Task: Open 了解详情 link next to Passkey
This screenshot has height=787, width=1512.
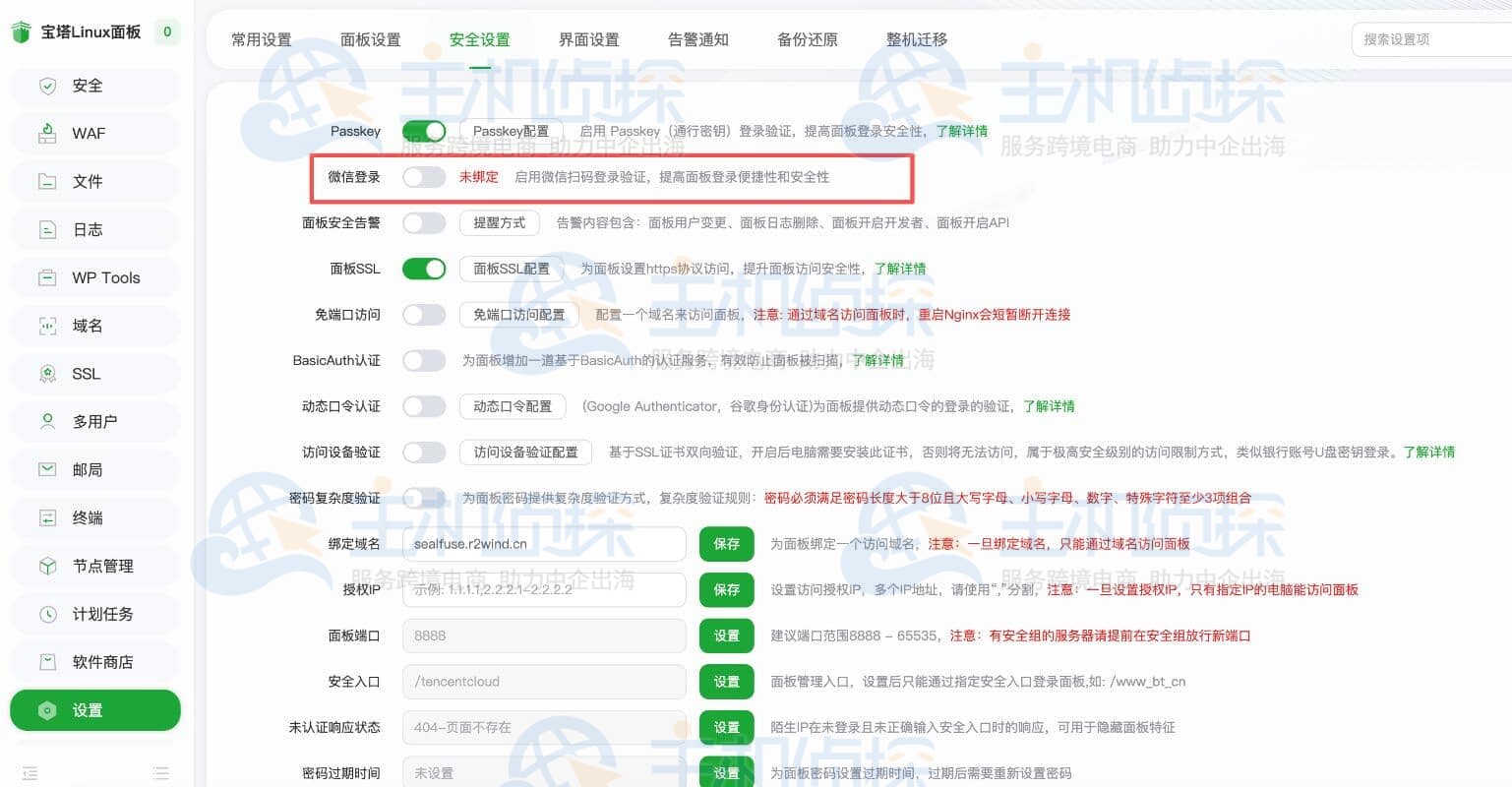Action: point(962,131)
